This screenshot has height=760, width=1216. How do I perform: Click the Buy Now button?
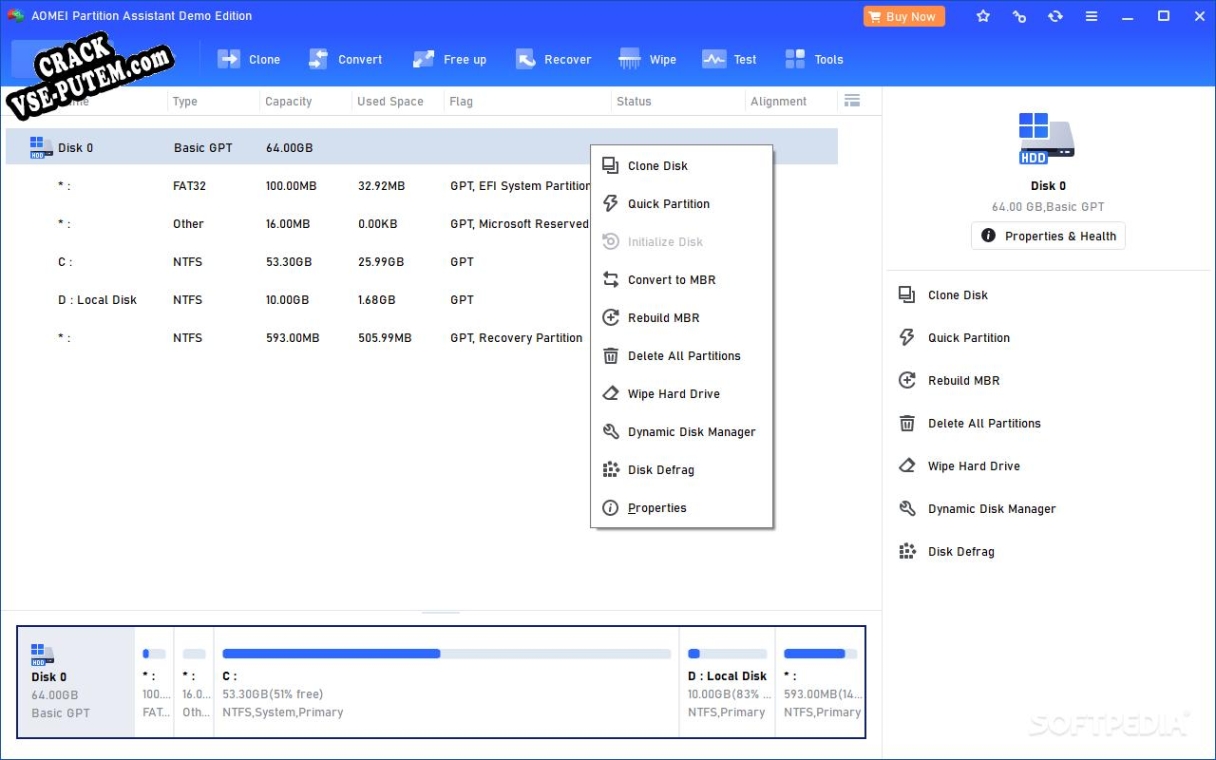[904, 16]
